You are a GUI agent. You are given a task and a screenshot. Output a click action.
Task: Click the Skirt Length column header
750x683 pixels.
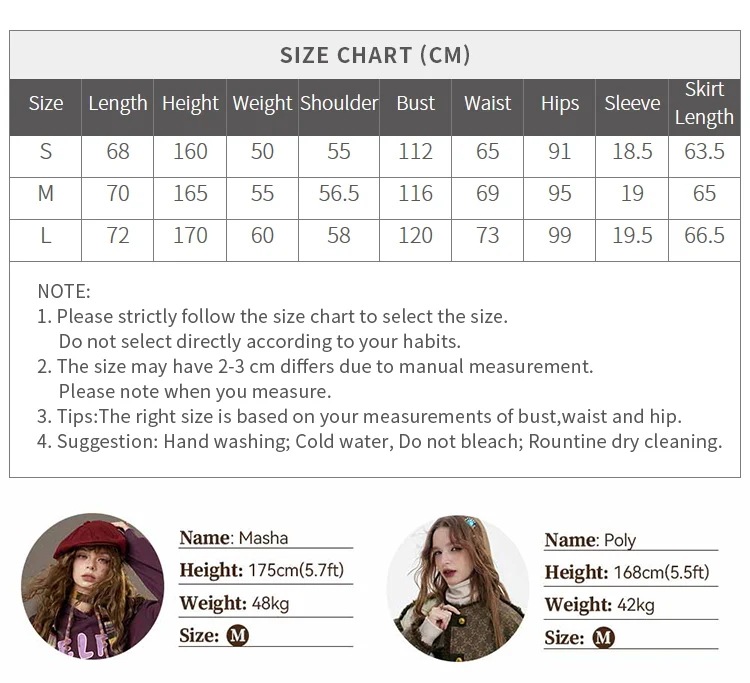[704, 103]
